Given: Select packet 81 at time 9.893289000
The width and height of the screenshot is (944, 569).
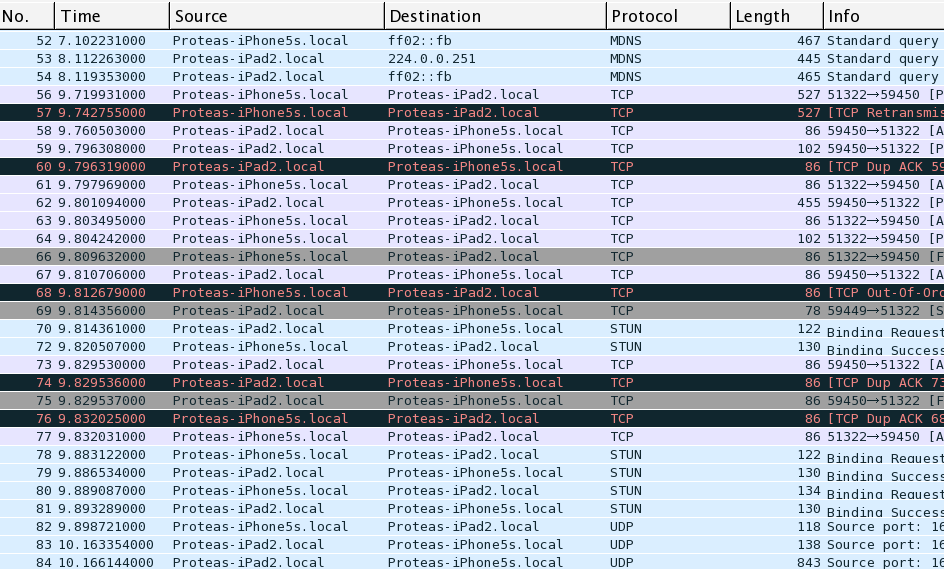Looking at the screenshot, I should [472, 509].
